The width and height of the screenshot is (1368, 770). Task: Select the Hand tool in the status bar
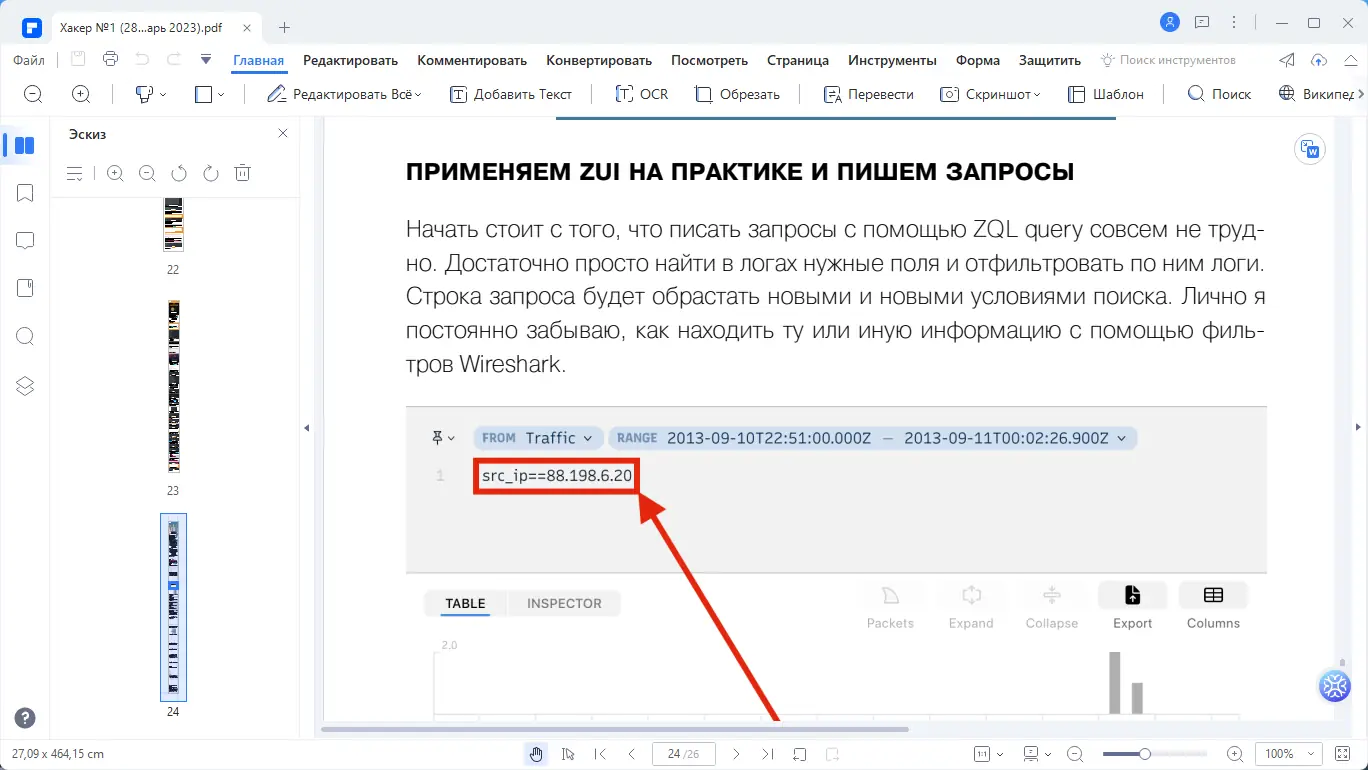pyautogui.click(x=536, y=753)
